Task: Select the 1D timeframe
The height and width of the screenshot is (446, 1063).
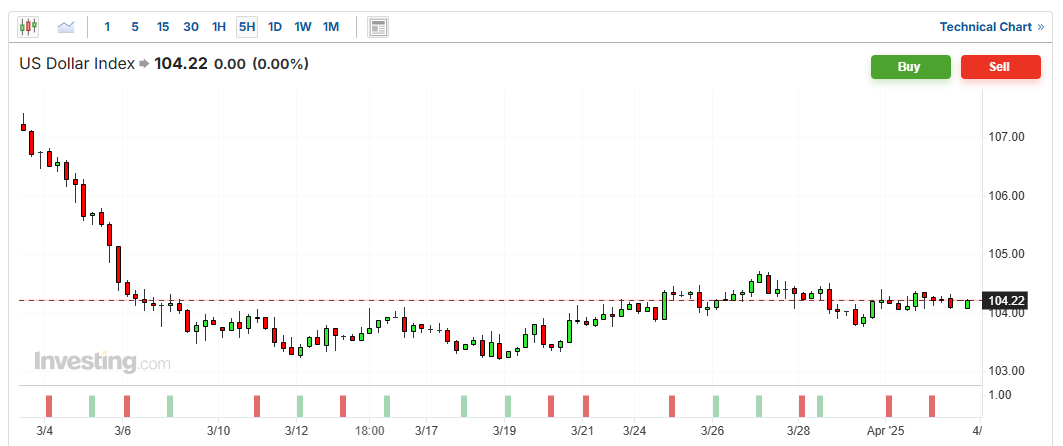Action: point(274,27)
